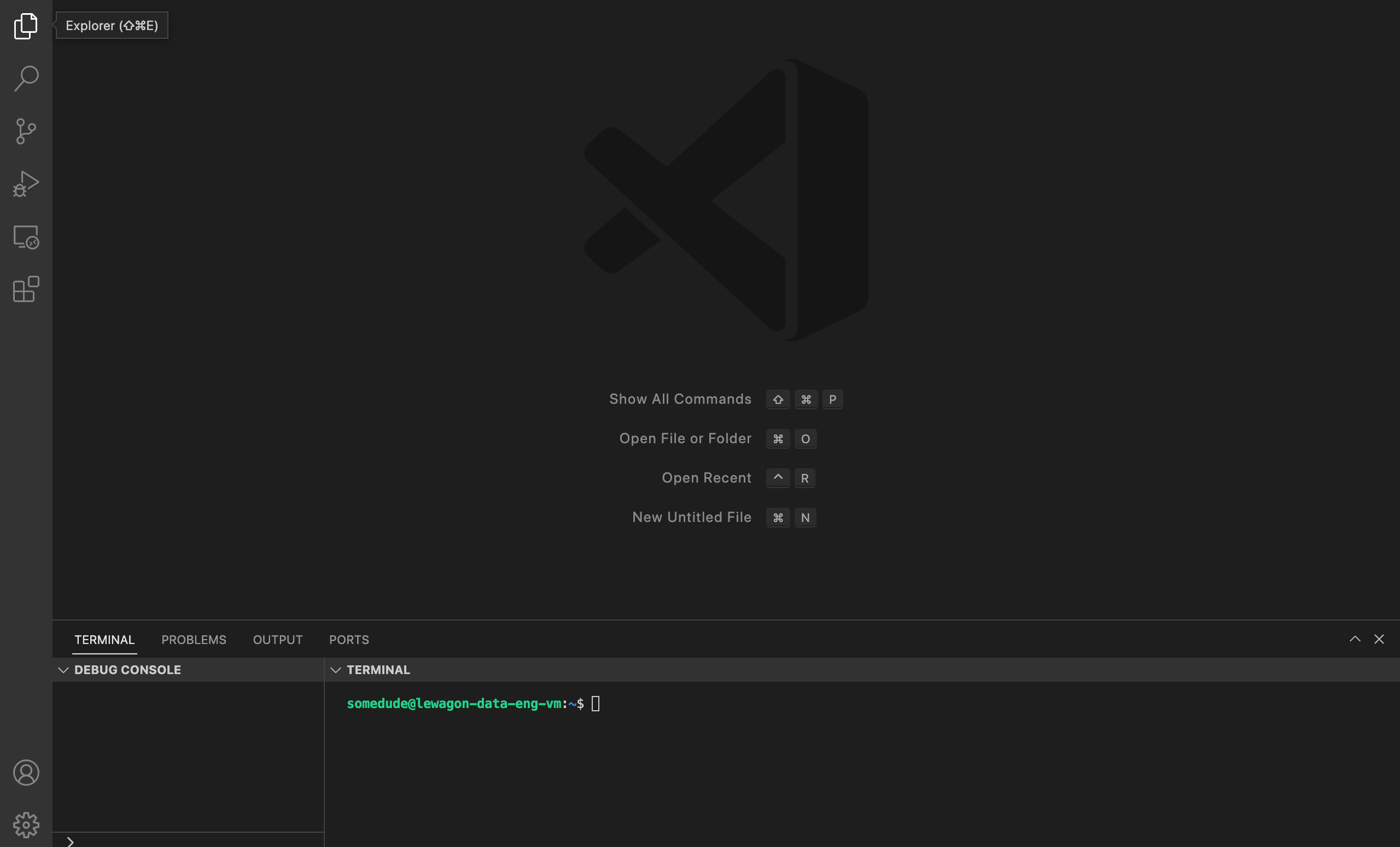Click the Open File or Folder label
1400x847 pixels.
click(685, 438)
